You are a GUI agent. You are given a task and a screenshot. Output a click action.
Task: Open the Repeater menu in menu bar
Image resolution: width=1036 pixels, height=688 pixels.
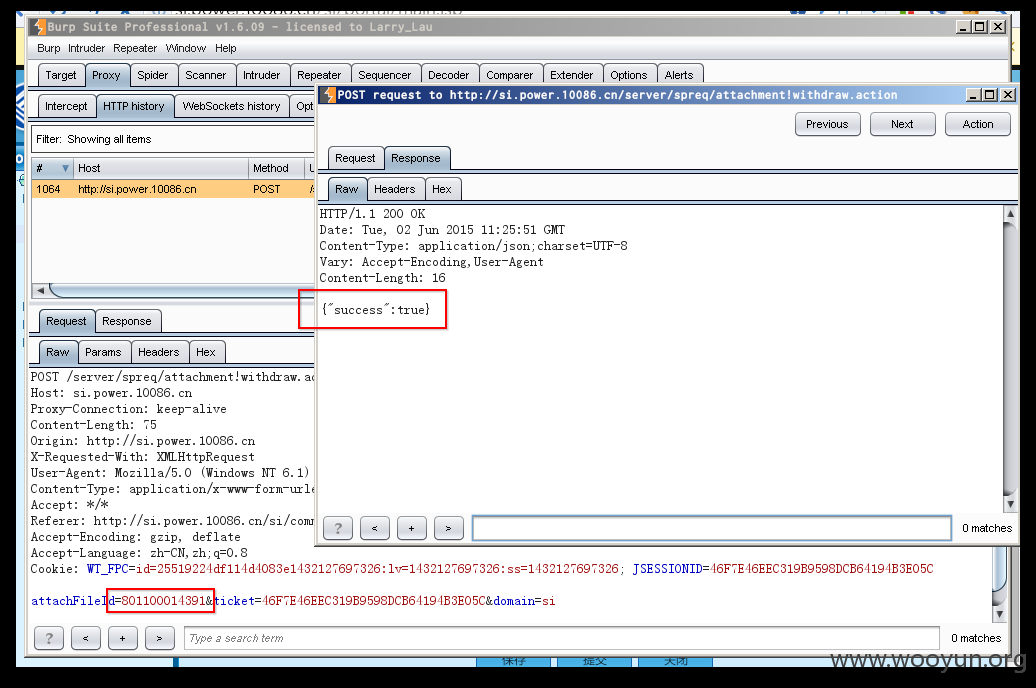pos(135,48)
